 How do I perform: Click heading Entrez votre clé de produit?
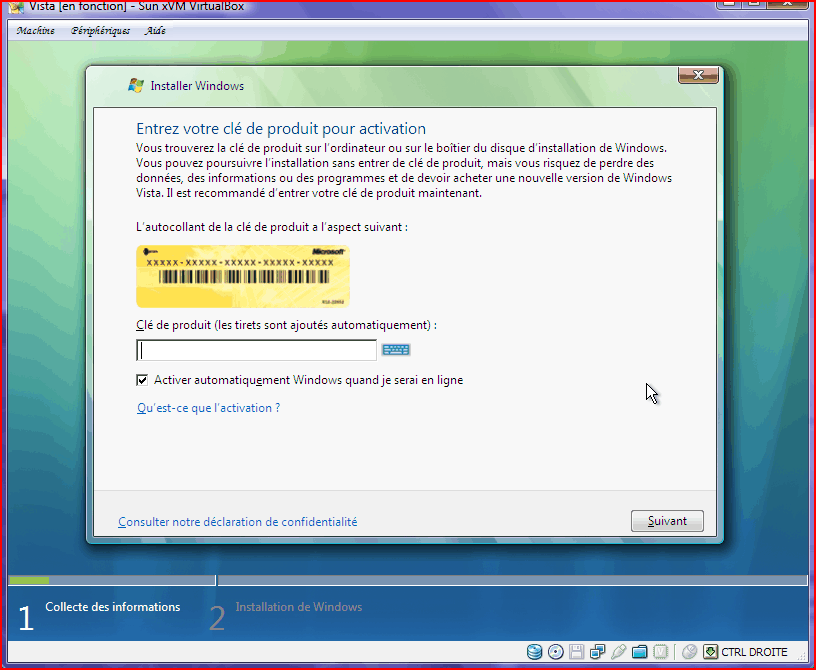pyautogui.click(x=281, y=129)
